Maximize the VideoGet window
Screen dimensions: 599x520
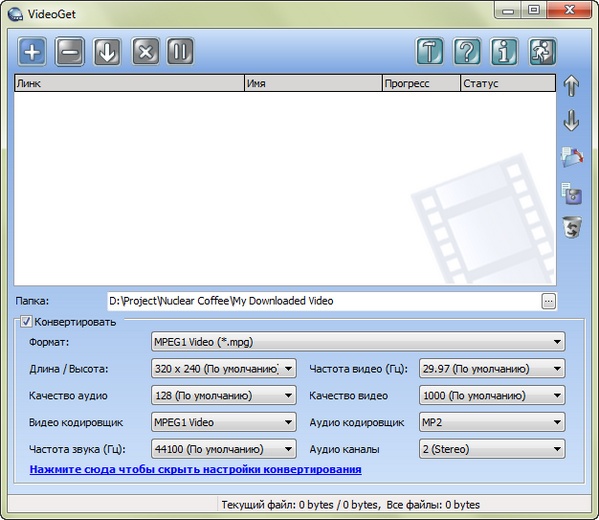click(534, 10)
